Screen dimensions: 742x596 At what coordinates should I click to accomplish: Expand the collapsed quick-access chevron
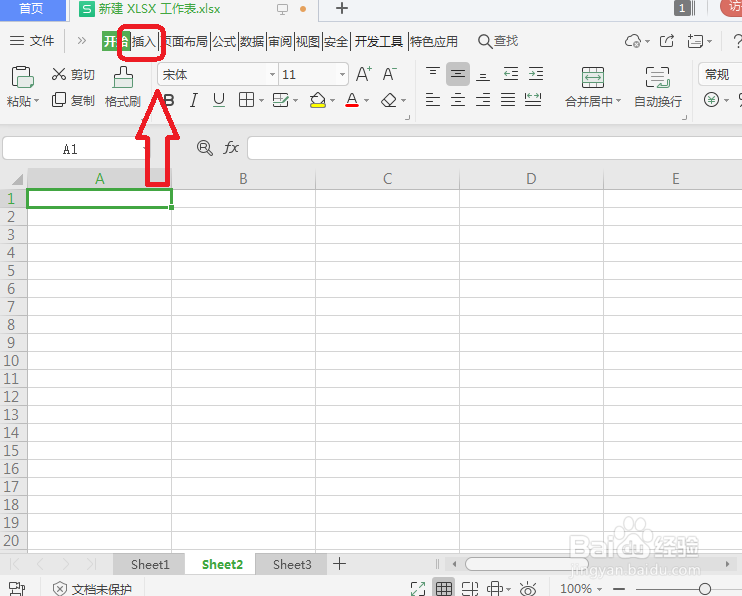pos(81,41)
